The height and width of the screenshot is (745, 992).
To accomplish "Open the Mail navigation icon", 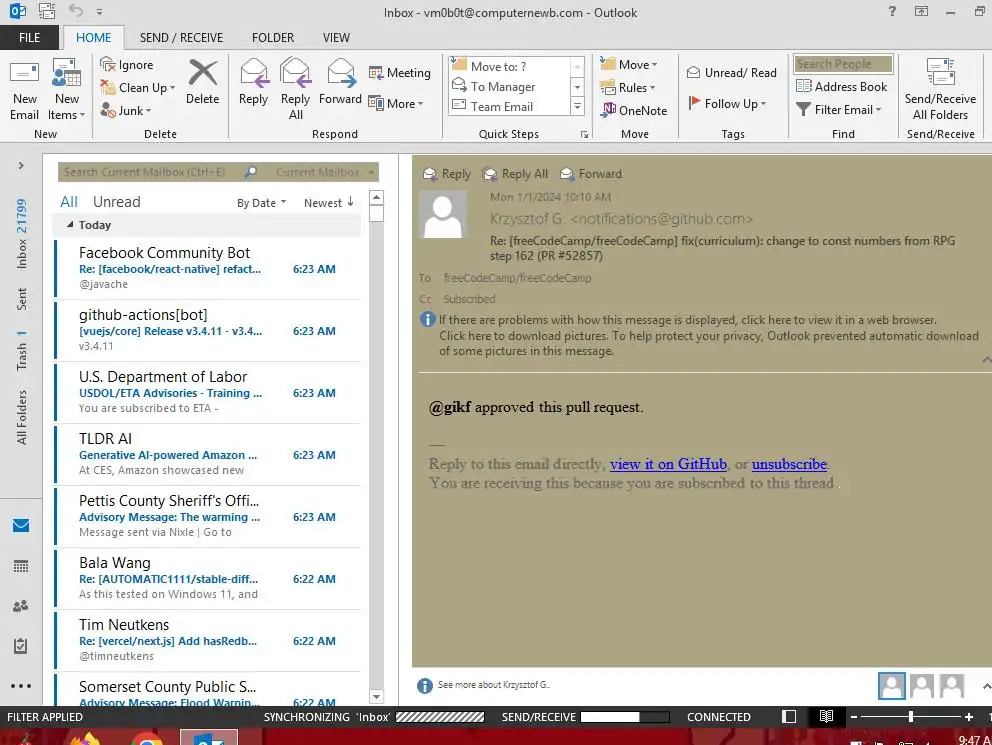I will click(21, 526).
